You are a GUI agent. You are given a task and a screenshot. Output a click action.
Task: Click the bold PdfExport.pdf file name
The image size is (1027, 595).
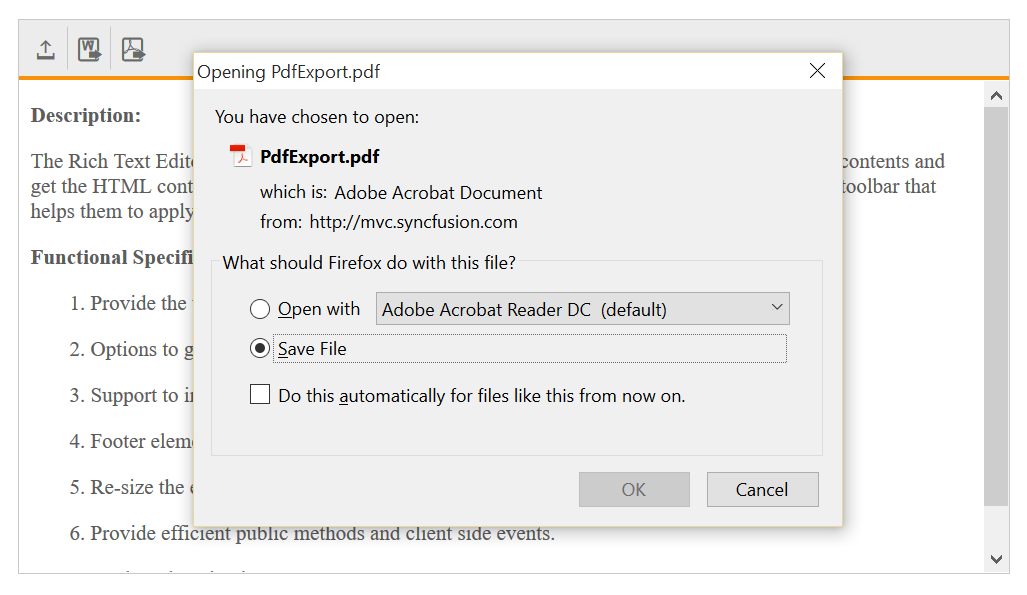[319, 157]
